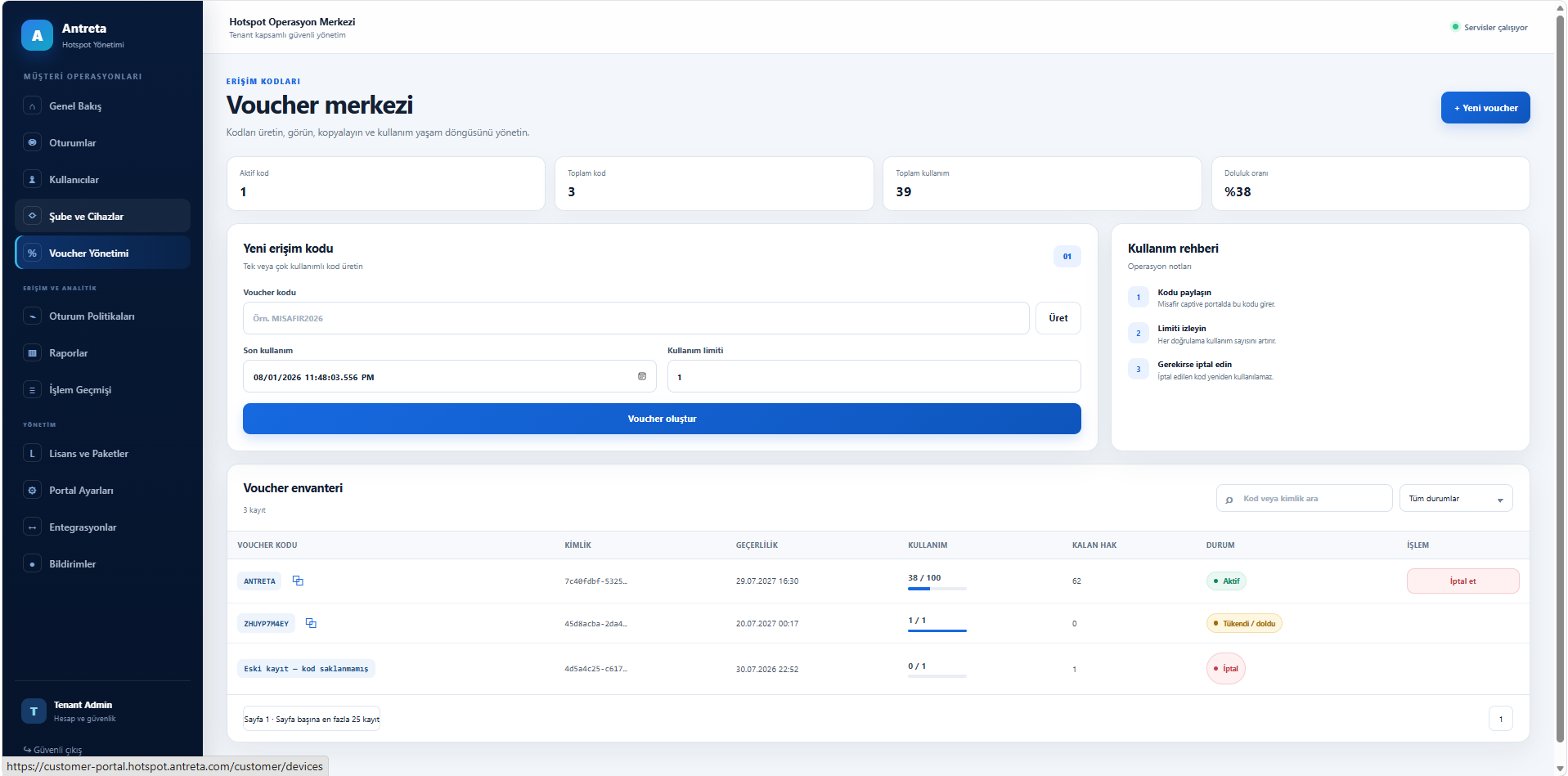
Task: Click the Son kullanım date field
Action: coord(449,376)
